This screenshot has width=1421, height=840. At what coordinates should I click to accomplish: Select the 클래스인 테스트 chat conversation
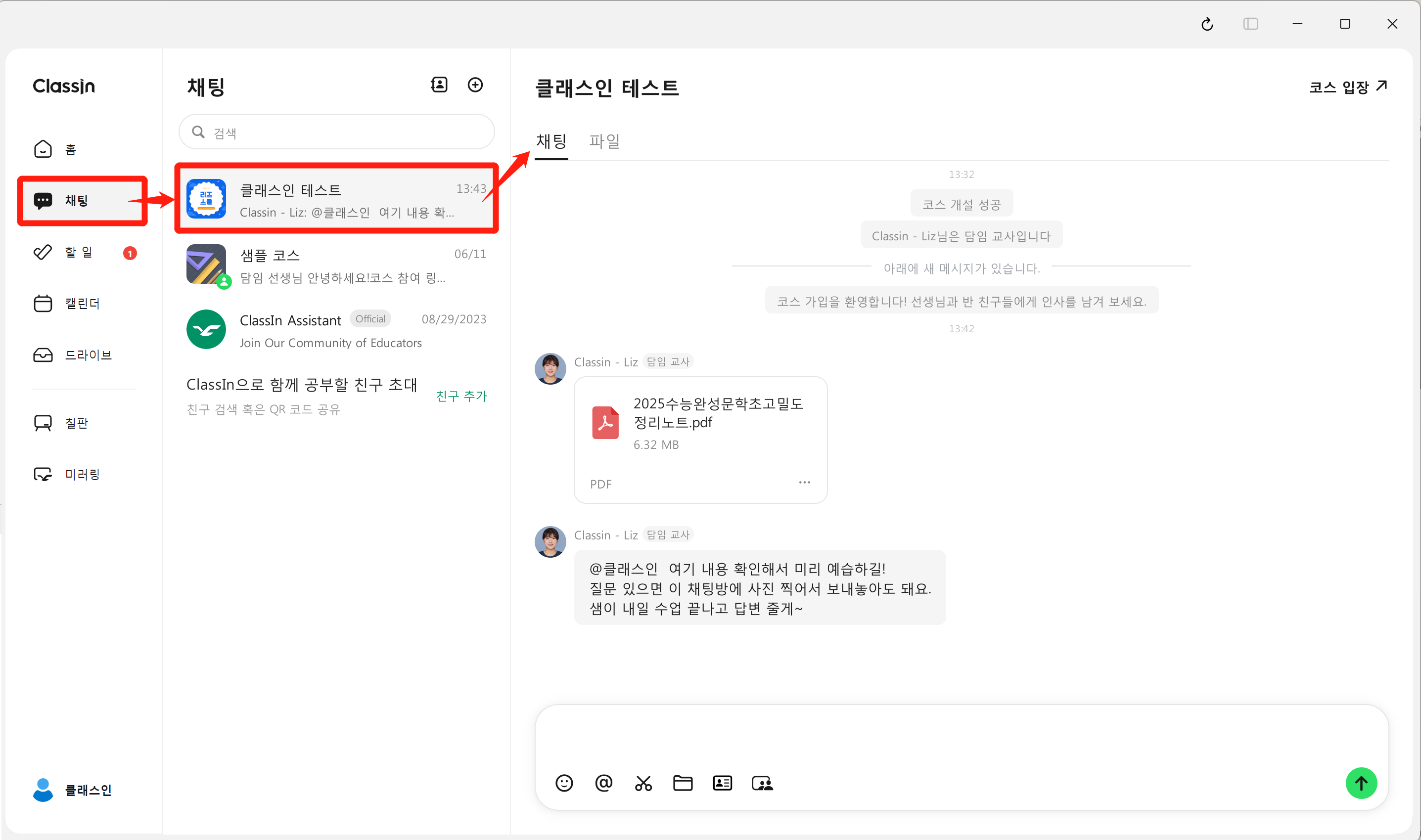tap(336, 199)
